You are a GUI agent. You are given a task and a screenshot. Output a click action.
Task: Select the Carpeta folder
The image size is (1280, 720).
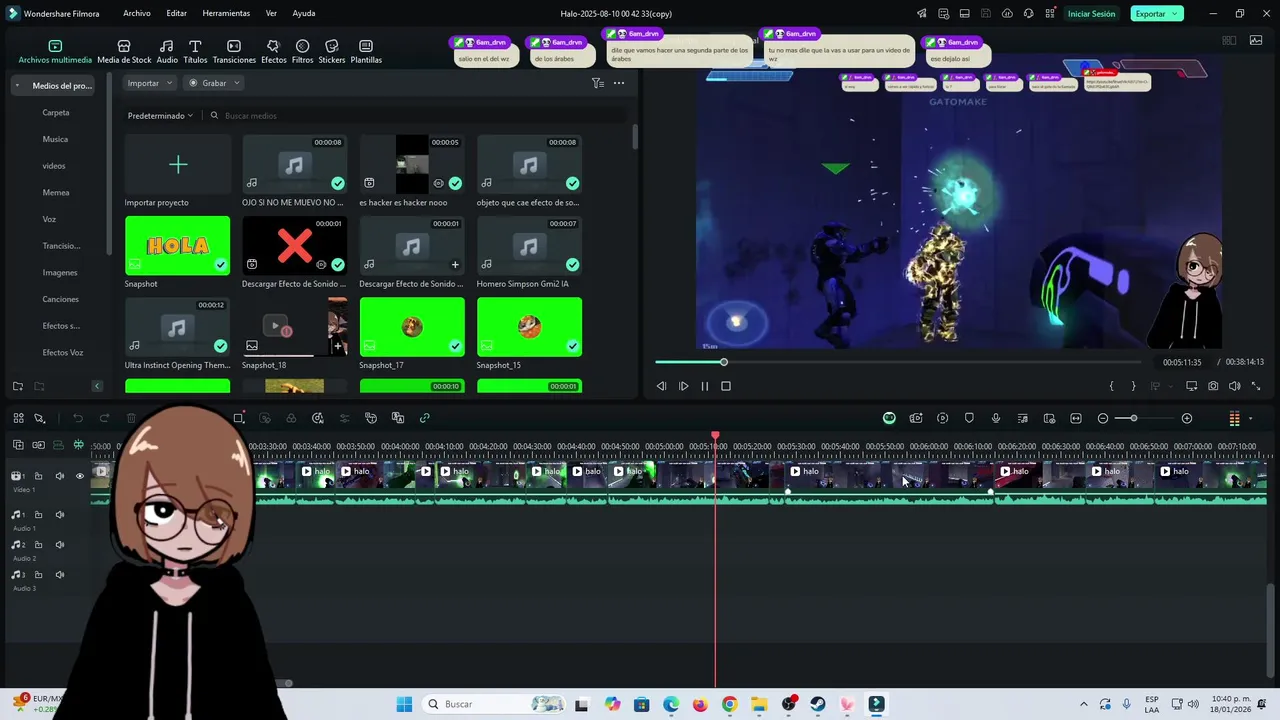pyautogui.click(x=56, y=113)
